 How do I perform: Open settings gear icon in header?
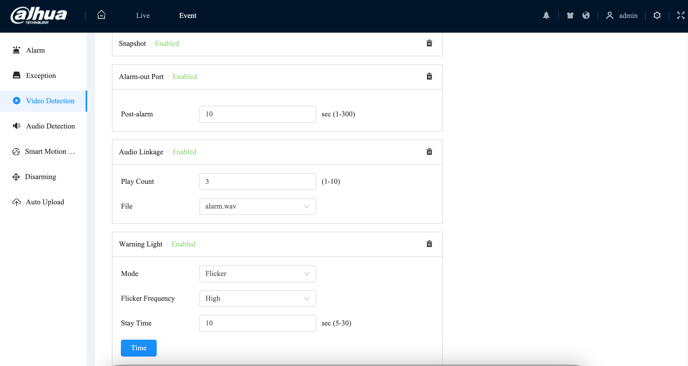[x=657, y=15]
